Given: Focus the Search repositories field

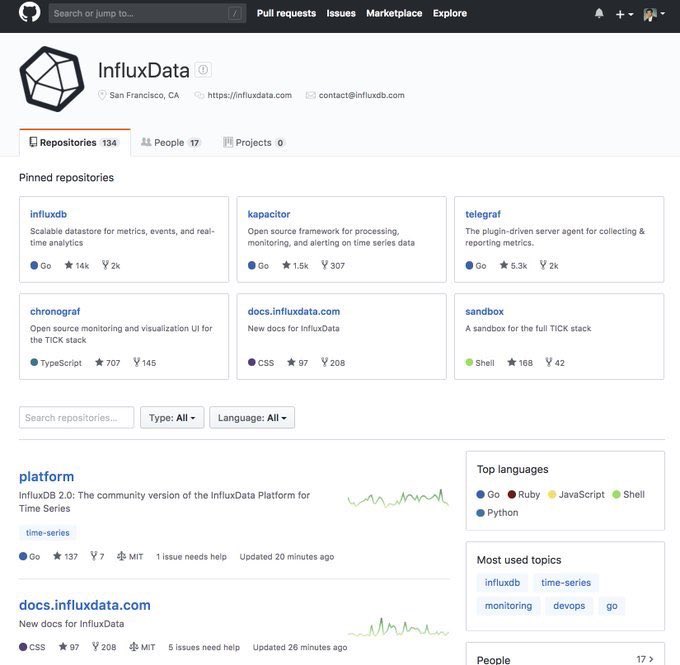Looking at the screenshot, I should tap(76, 417).
